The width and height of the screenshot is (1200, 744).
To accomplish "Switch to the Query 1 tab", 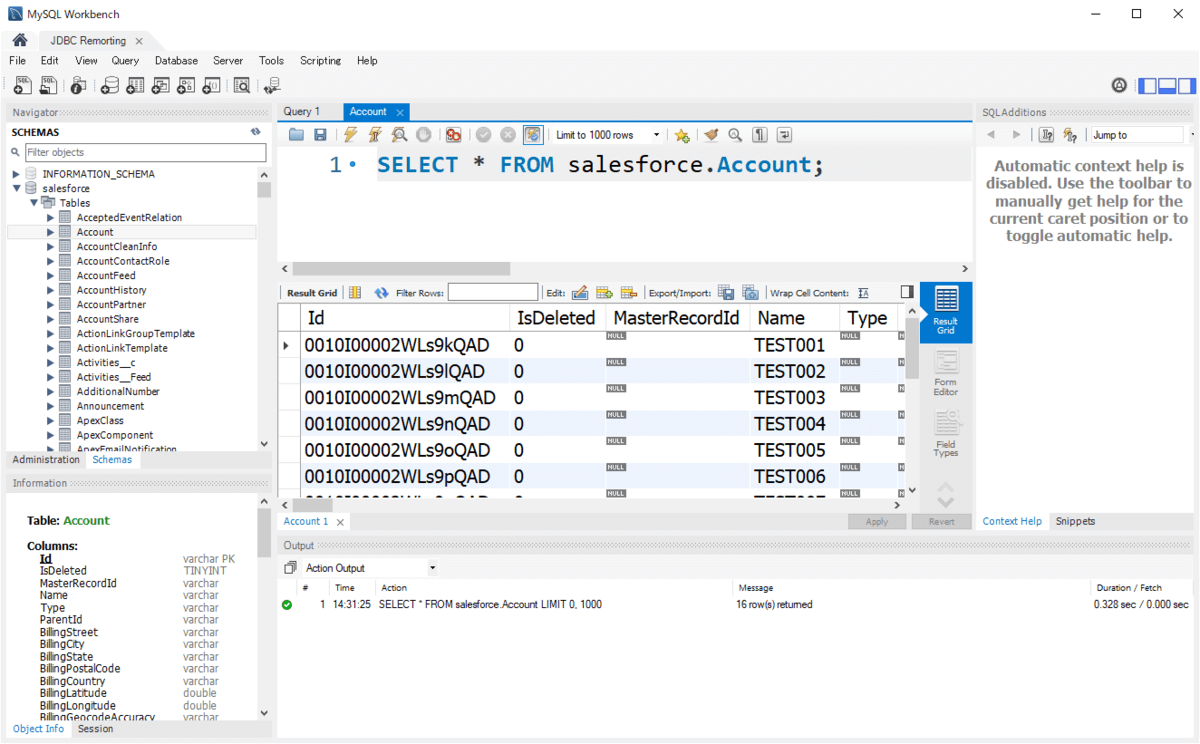I will pyautogui.click(x=302, y=112).
